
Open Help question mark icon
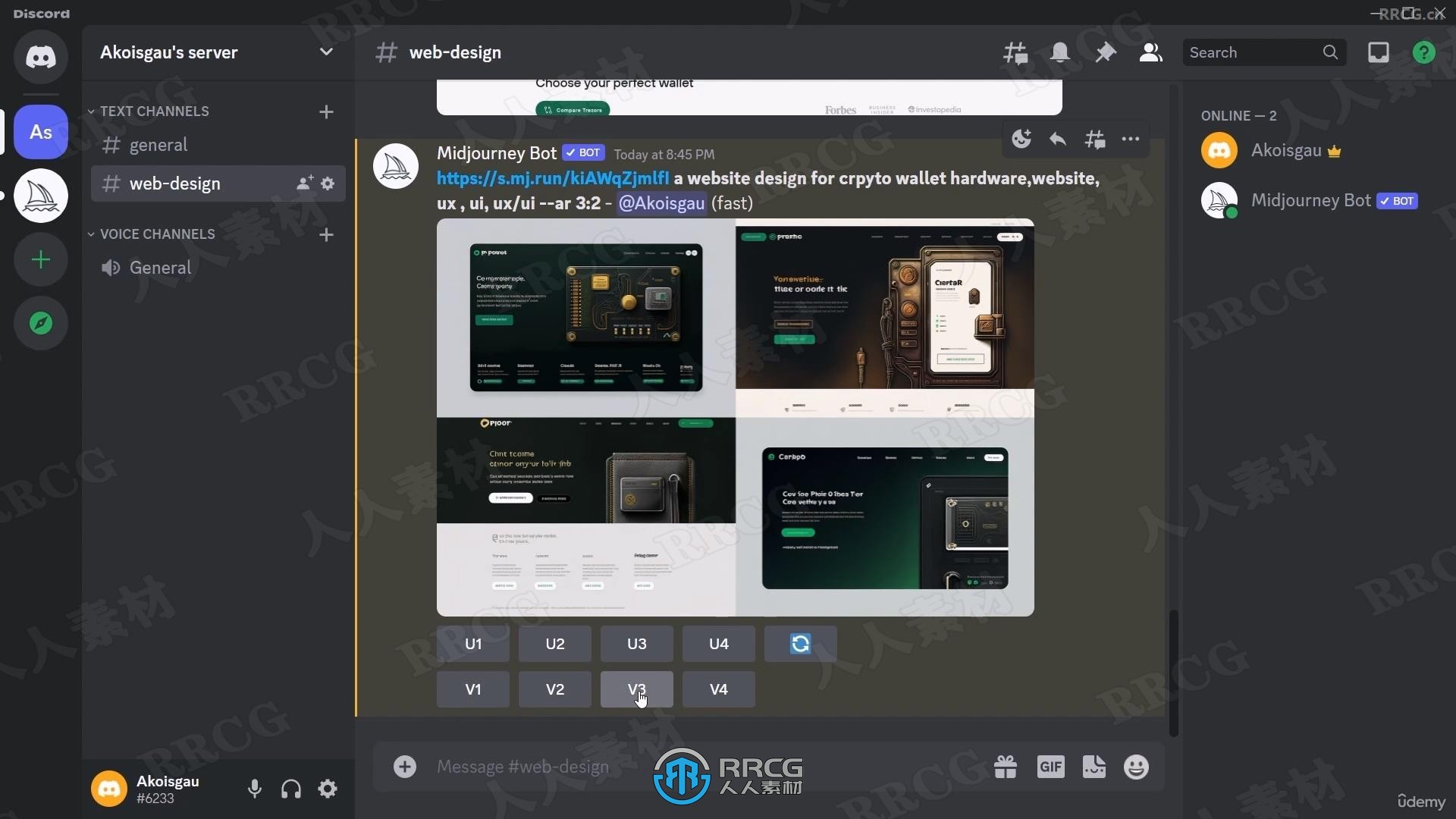tap(1424, 52)
